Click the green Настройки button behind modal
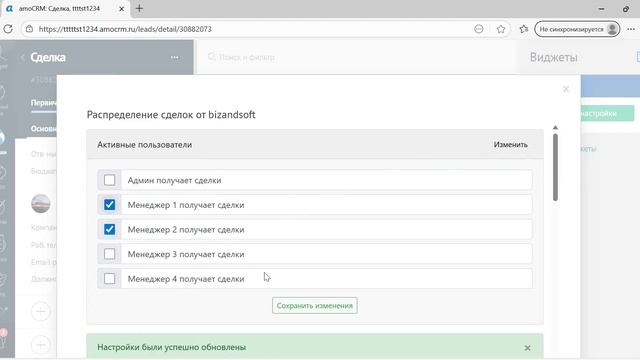The width and height of the screenshot is (640, 360). coord(607,113)
